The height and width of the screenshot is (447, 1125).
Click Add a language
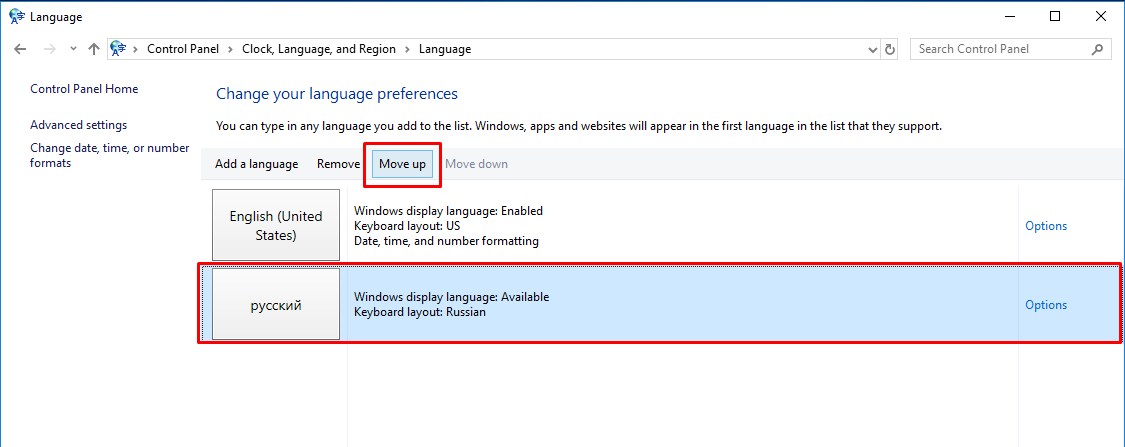tap(256, 164)
